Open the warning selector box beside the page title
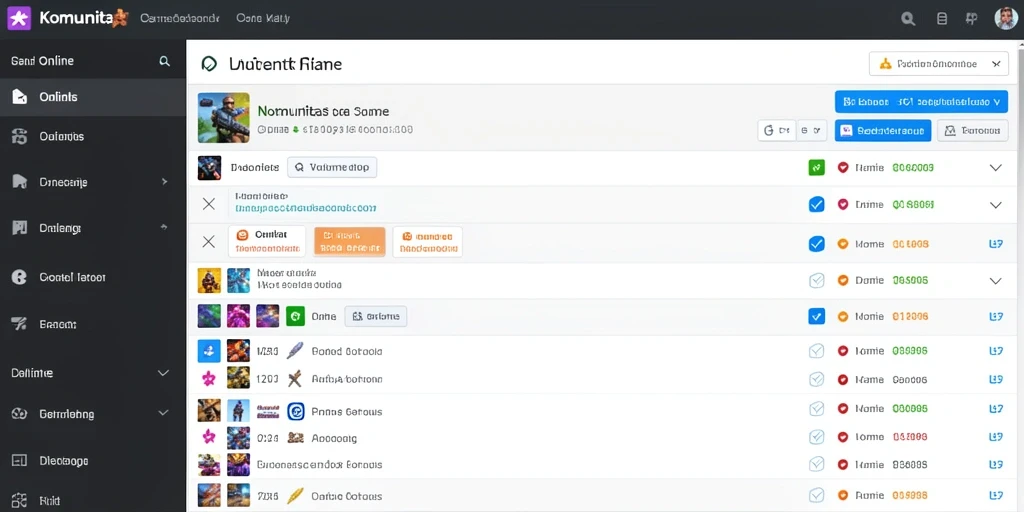 pos(938,64)
